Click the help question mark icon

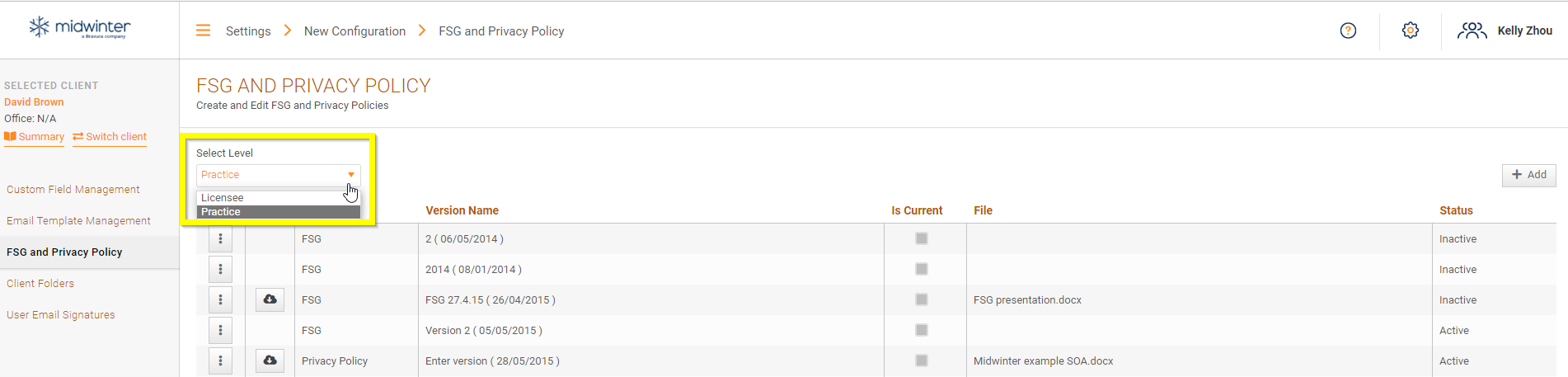pyautogui.click(x=1348, y=31)
